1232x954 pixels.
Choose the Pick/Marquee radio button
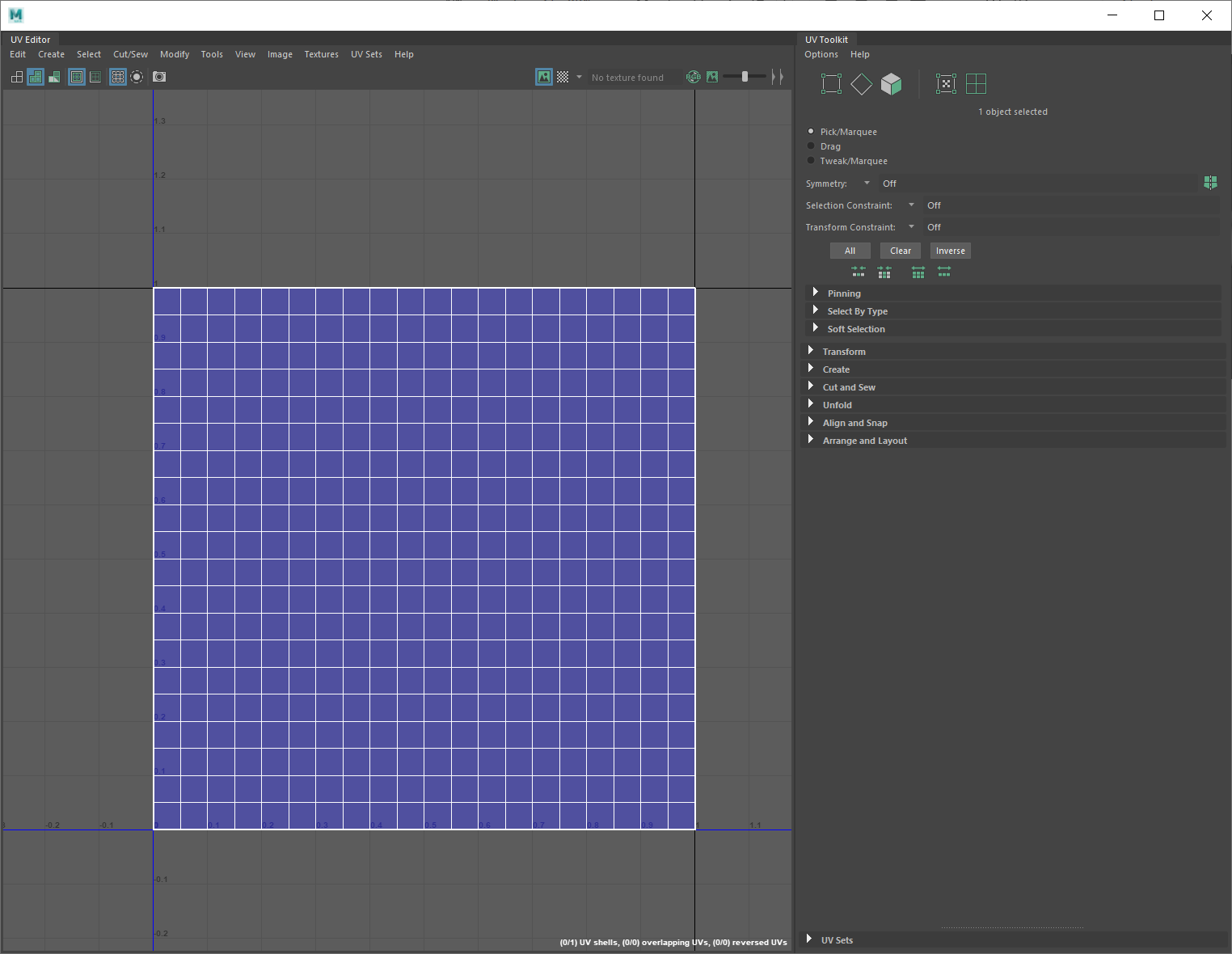point(812,132)
